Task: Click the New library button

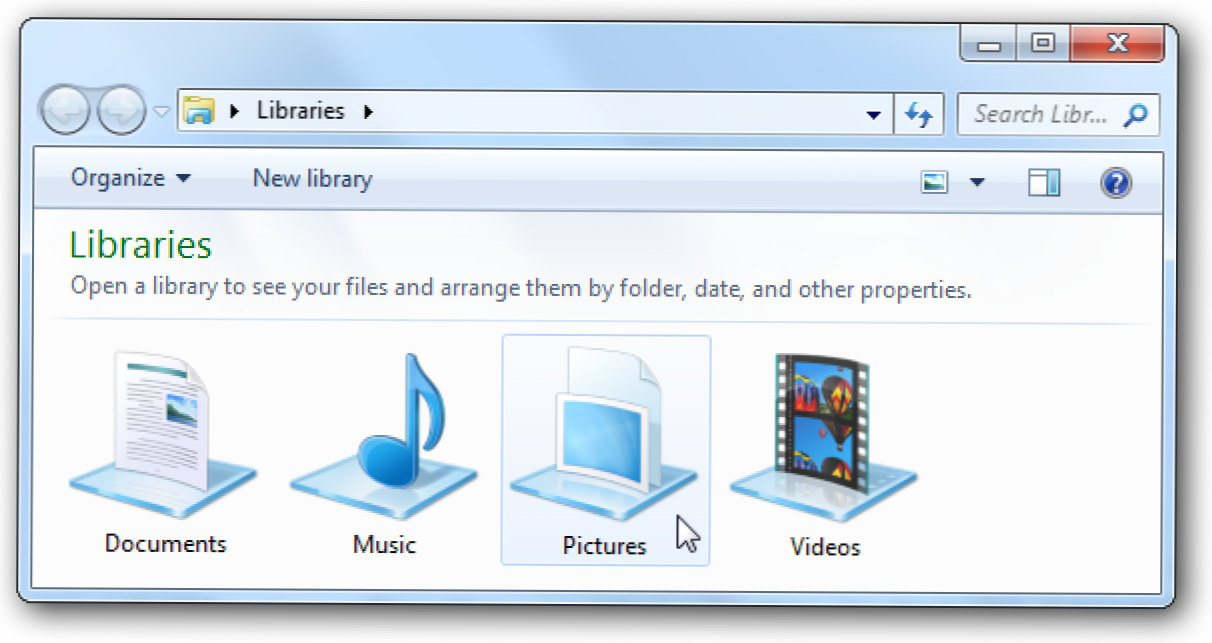Action: 312,179
